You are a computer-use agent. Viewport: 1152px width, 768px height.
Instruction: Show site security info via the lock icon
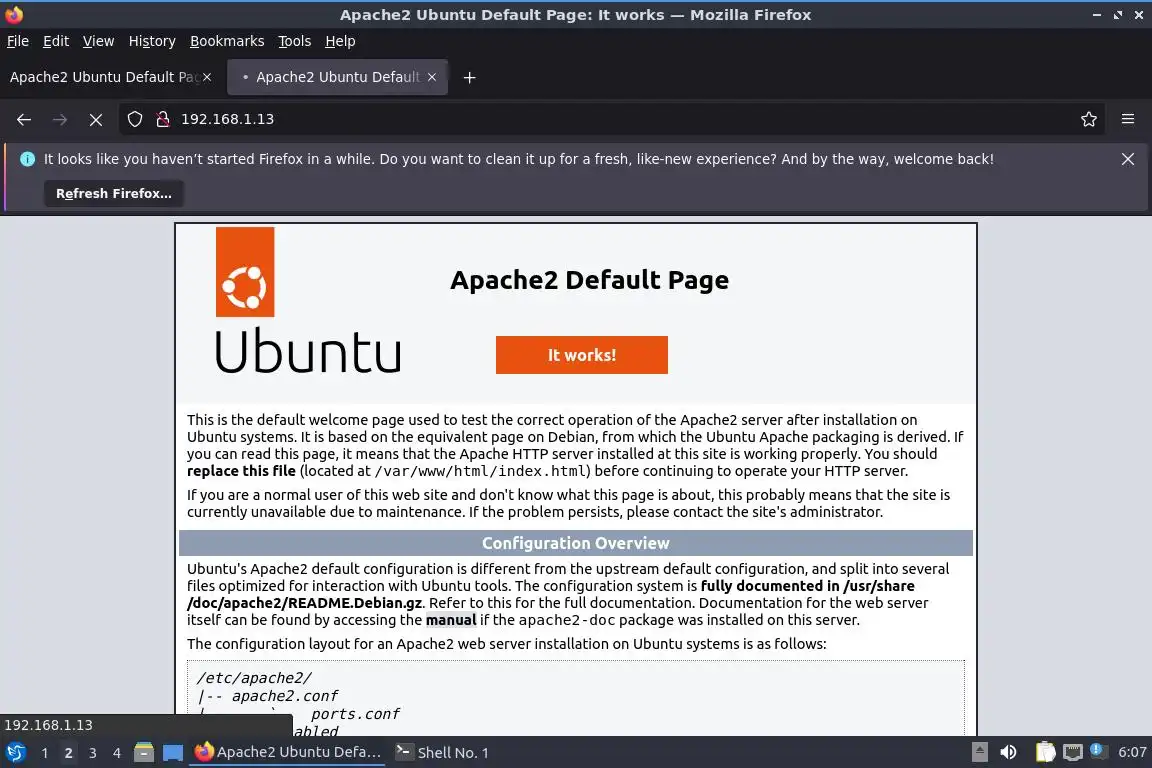(x=163, y=119)
